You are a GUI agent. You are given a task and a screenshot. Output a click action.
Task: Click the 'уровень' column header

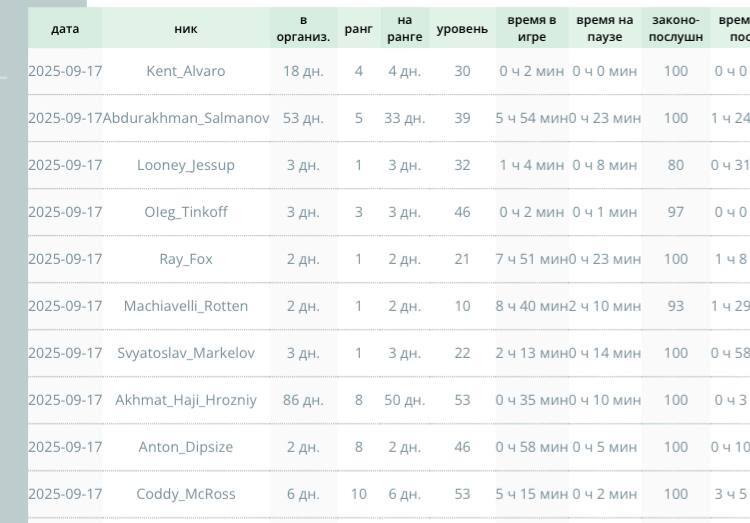(462, 29)
